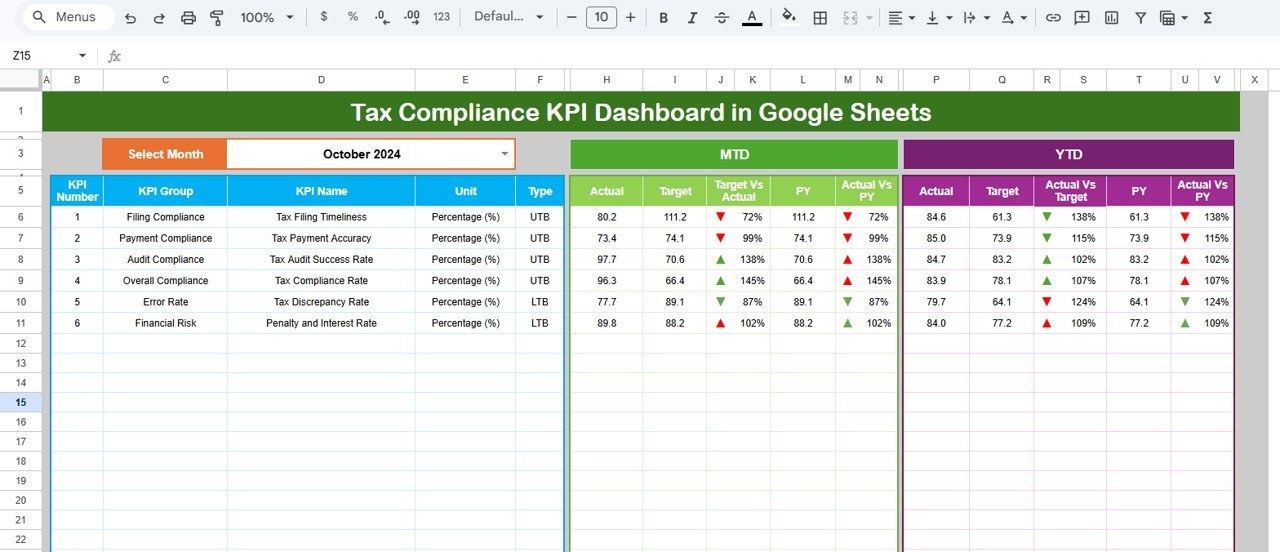Click the YTD Actual value 84.6

(x=936, y=217)
